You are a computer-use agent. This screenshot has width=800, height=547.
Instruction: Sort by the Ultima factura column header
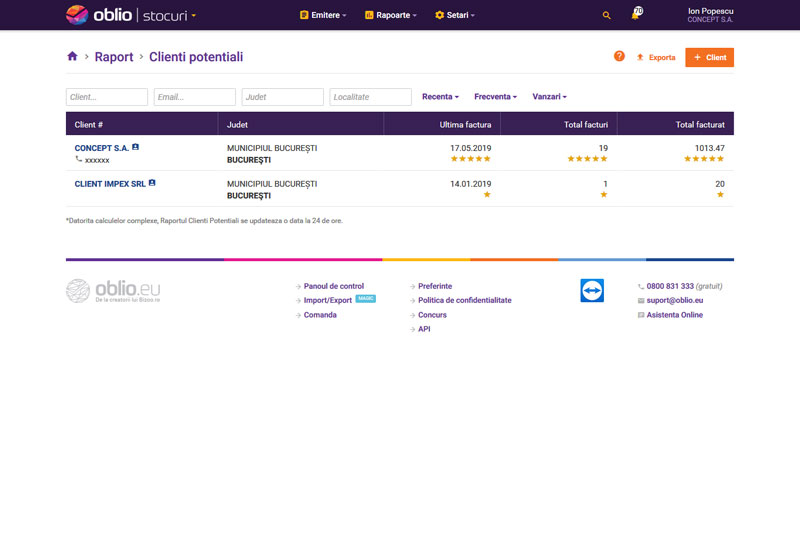tap(442, 124)
